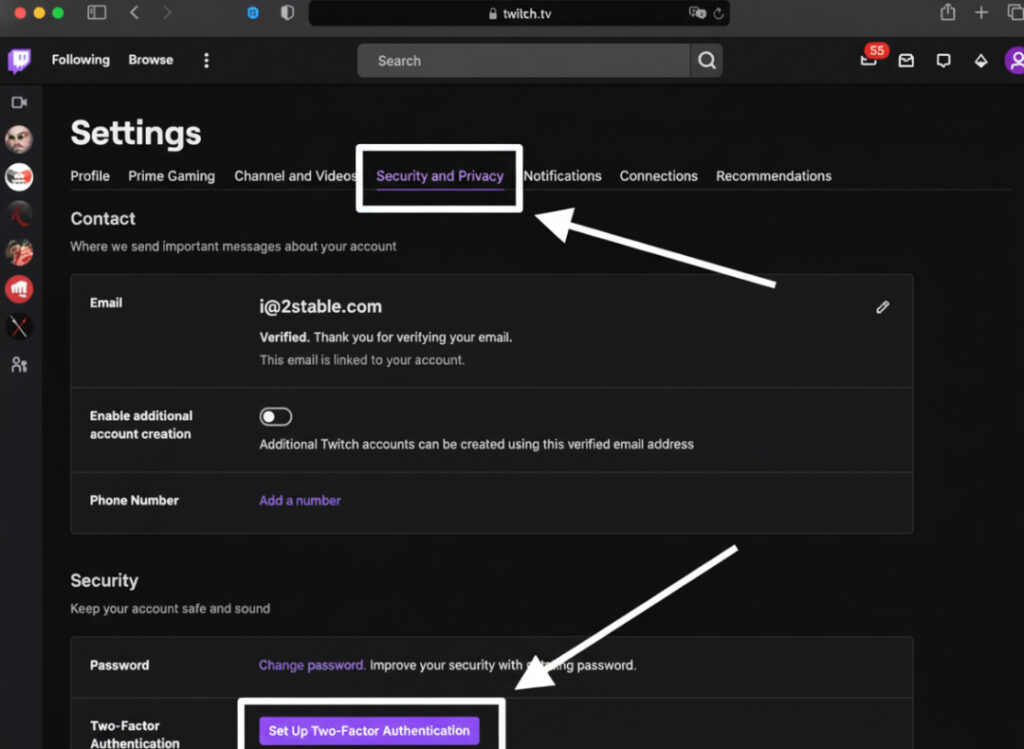Click into the Twitch Search field
Image resolution: width=1024 pixels, height=749 pixels.
[x=525, y=61]
